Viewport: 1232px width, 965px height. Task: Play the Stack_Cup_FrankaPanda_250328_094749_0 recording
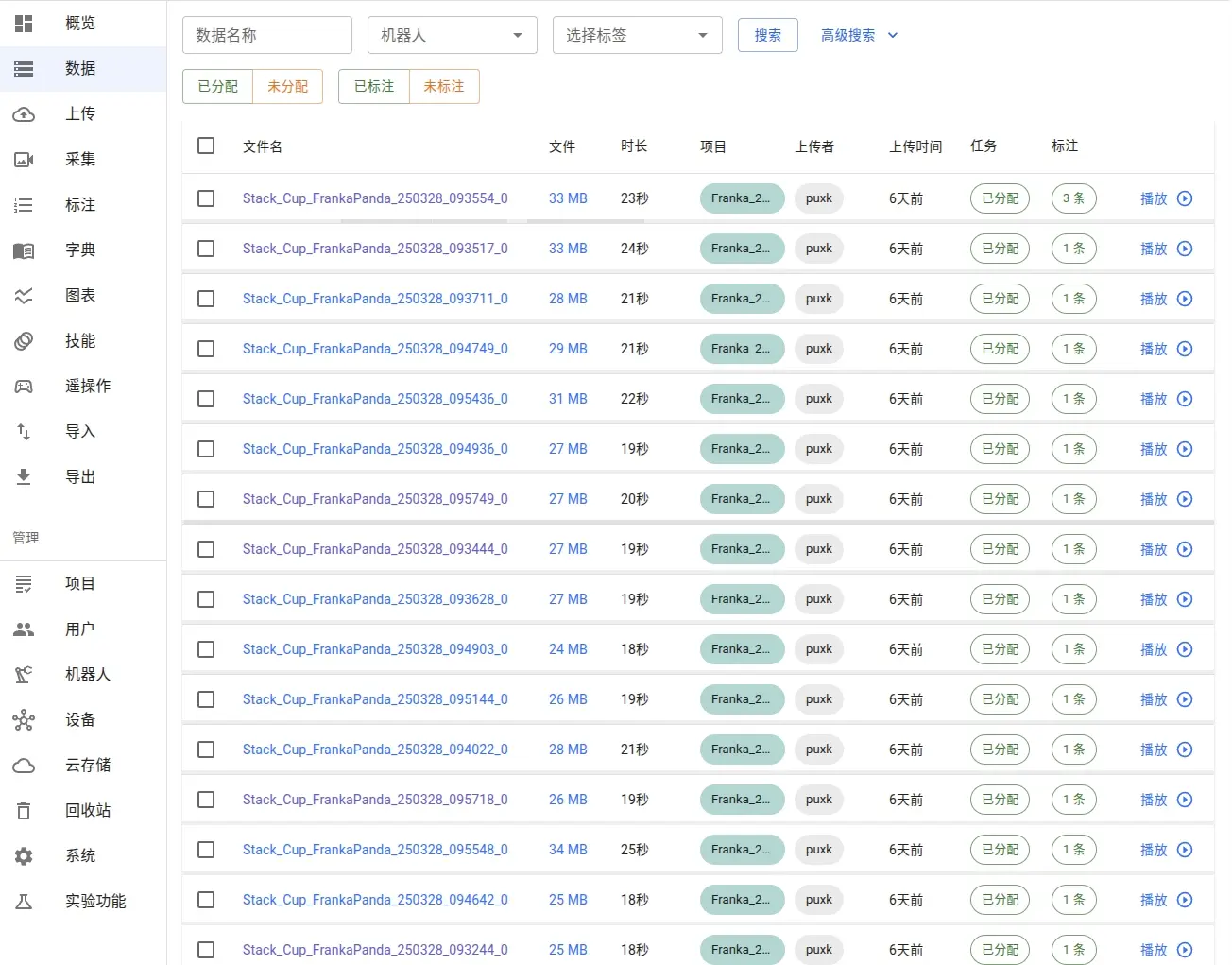(1166, 349)
